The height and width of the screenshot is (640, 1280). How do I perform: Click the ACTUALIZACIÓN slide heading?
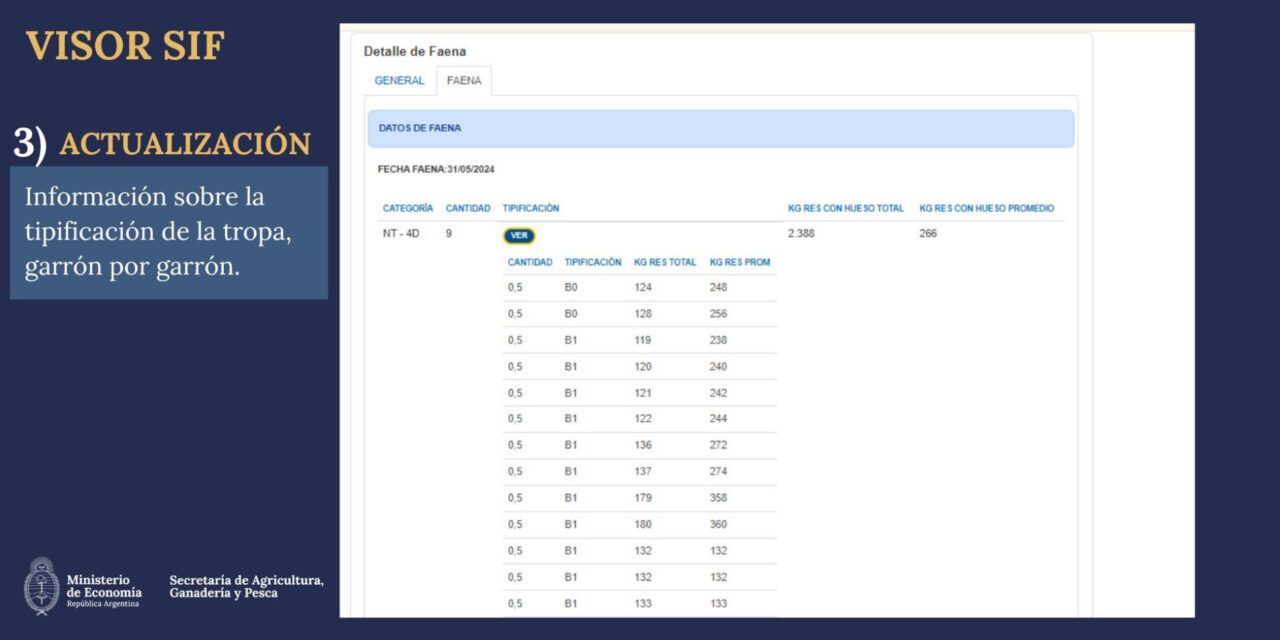click(x=185, y=144)
